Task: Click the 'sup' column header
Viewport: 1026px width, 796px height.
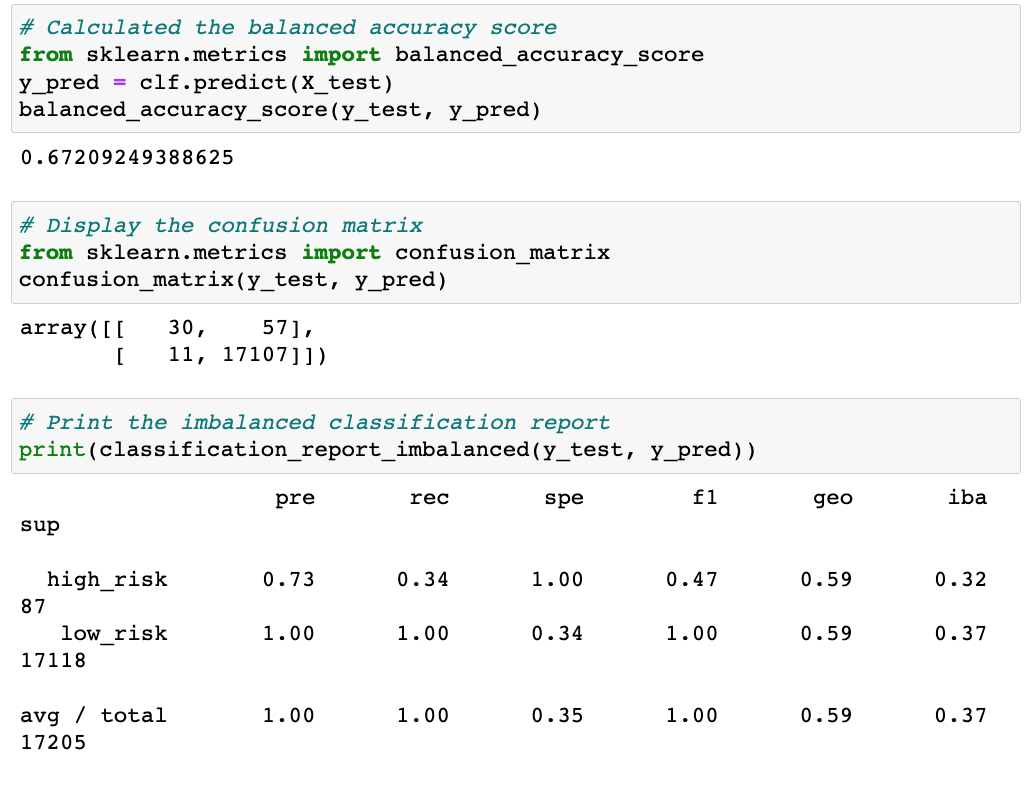Action: (x=40, y=526)
